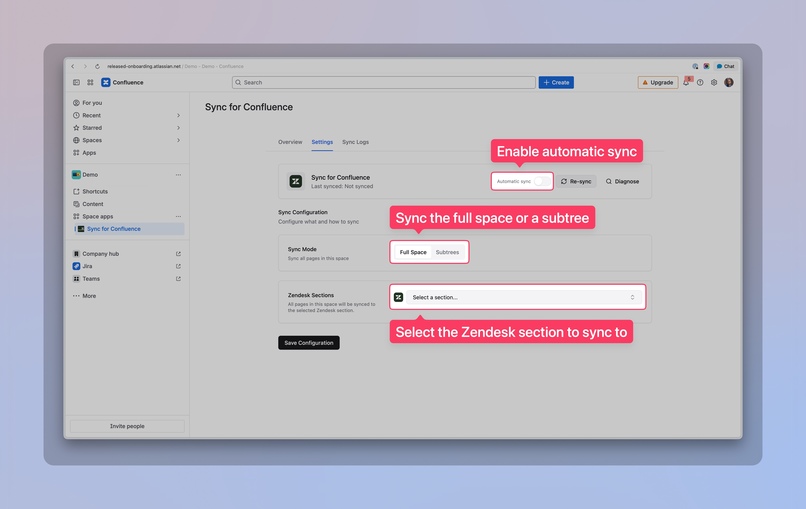Open the Select a section dropdown
Viewport: 806px width, 509px height.
click(x=523, y=297)
